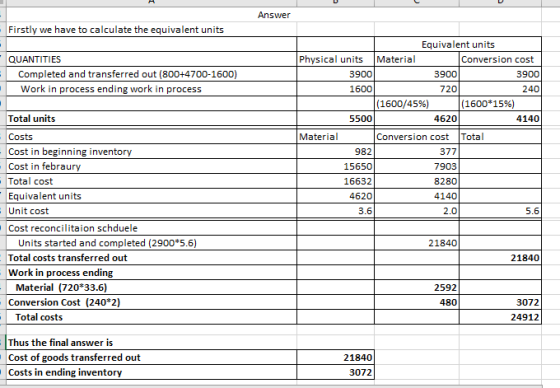The image size is (560, 388).
Task: Select the '(1600*15%)' note cell
Action: (500, 104)
